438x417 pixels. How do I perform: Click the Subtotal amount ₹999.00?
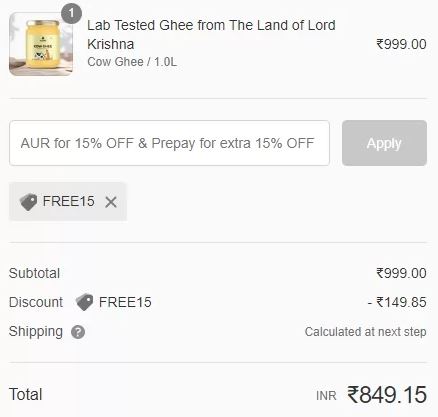click(401, 273)
